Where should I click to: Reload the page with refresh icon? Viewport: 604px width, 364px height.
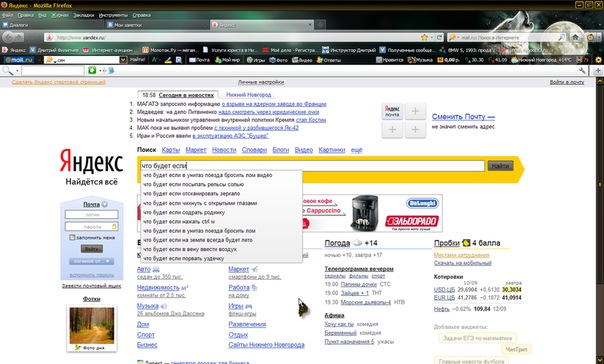(439, 37)
